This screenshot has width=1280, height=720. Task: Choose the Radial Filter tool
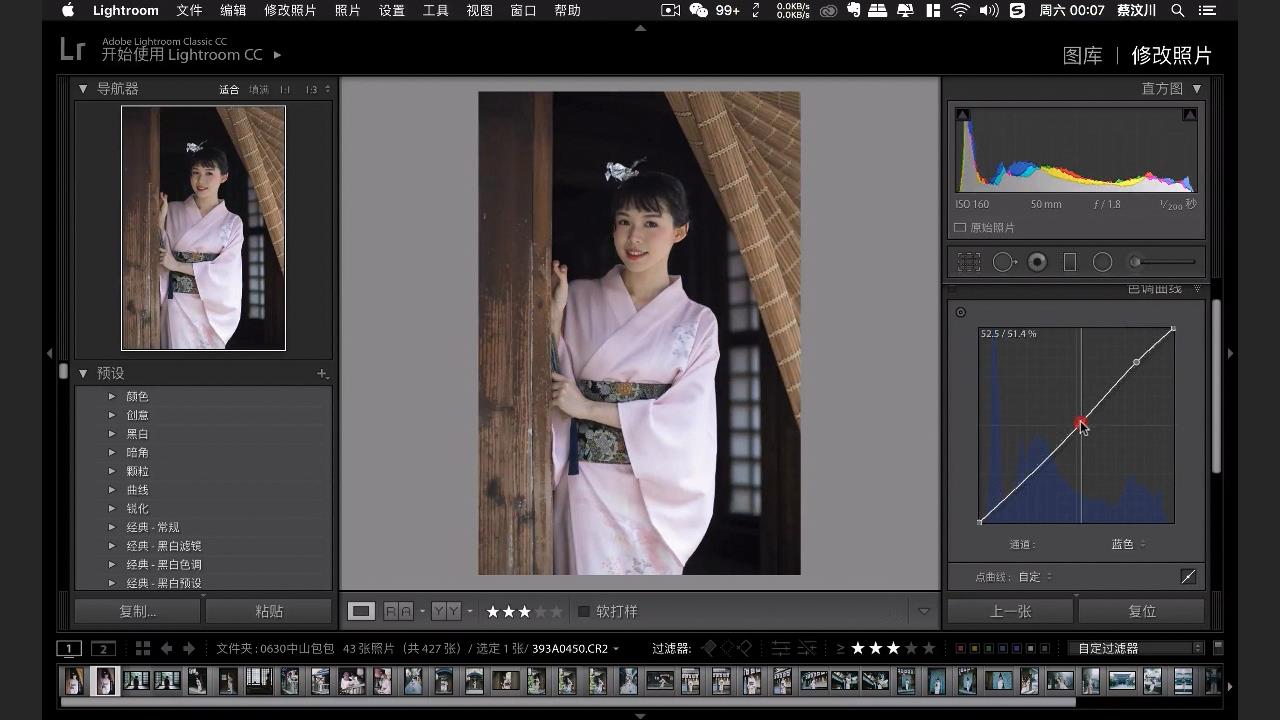pos(1102,262)
